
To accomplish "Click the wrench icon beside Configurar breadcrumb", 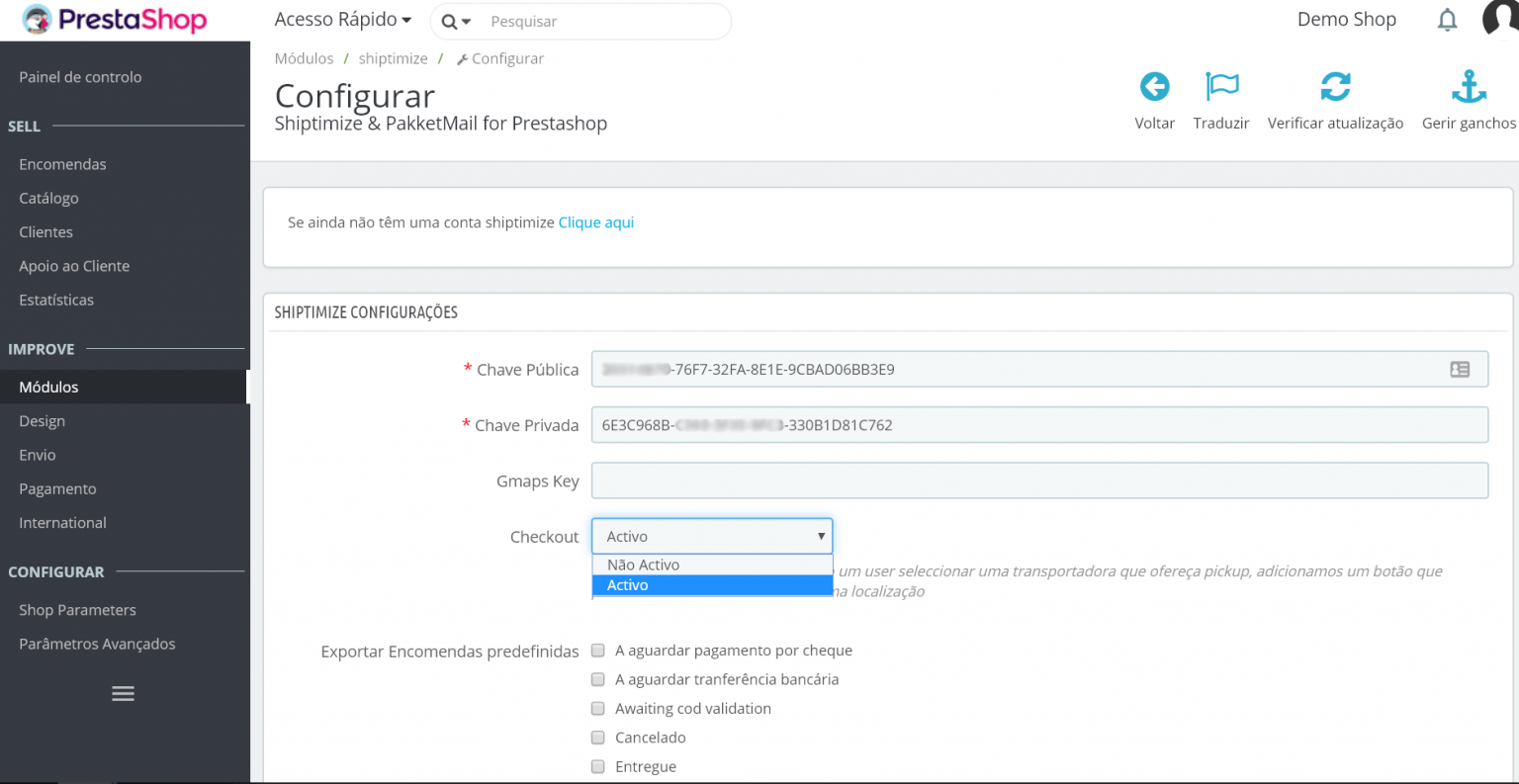I will (462, 59).
